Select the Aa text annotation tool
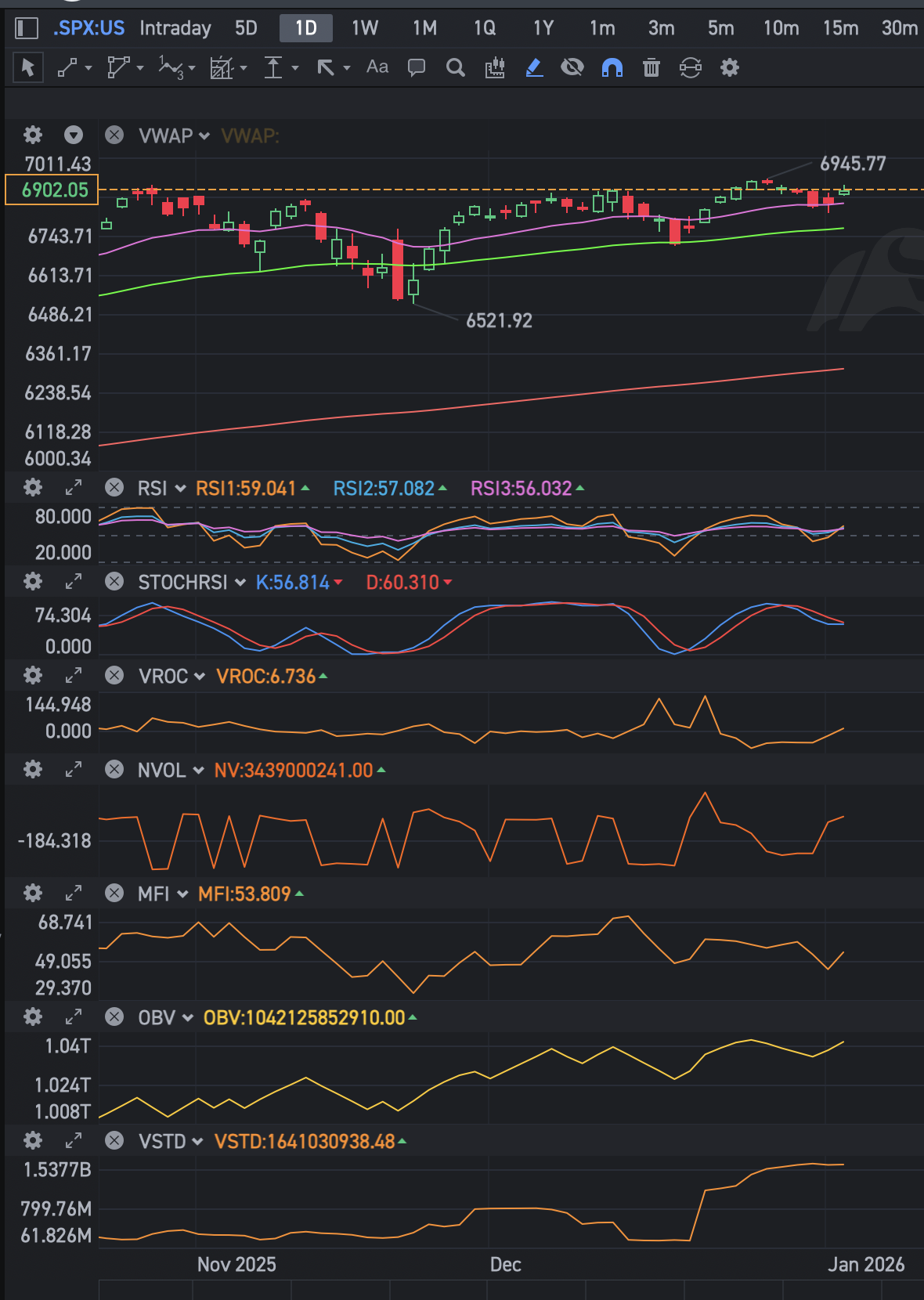This screenshot has width=924, height=1300. coord(377,67)
